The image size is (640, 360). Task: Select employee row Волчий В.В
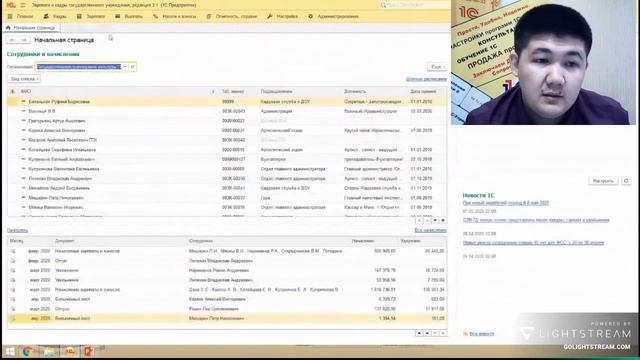click(x=227, y=111)
